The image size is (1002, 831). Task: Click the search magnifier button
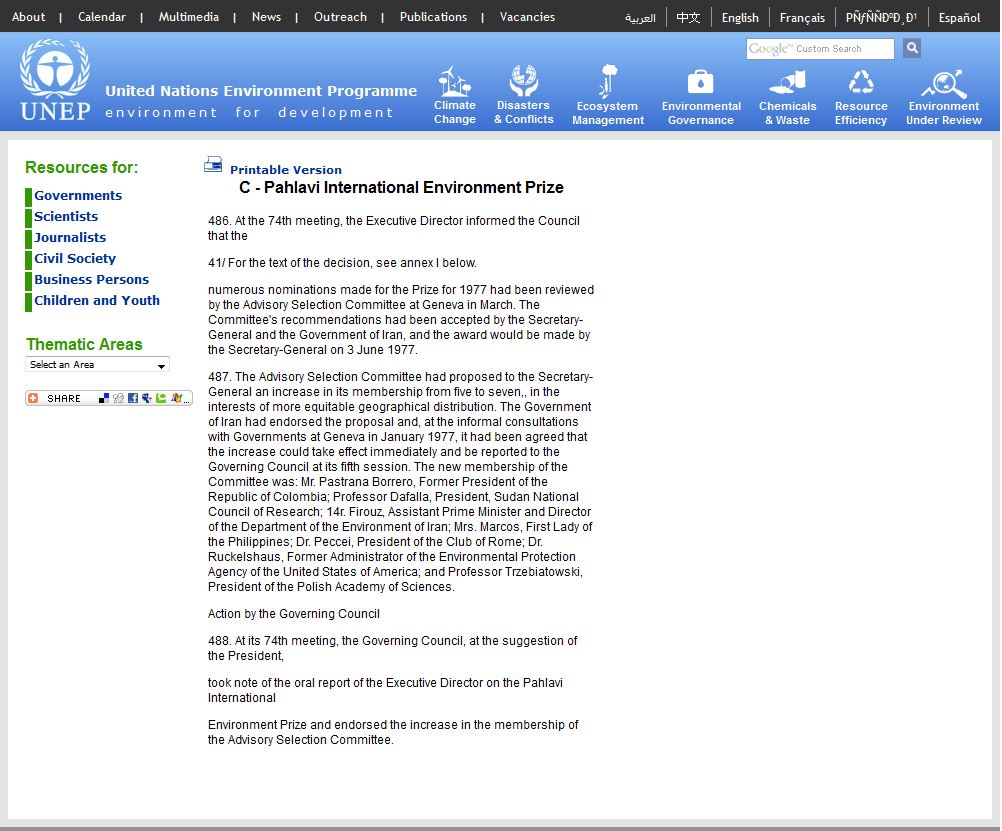tap(911, 48)
